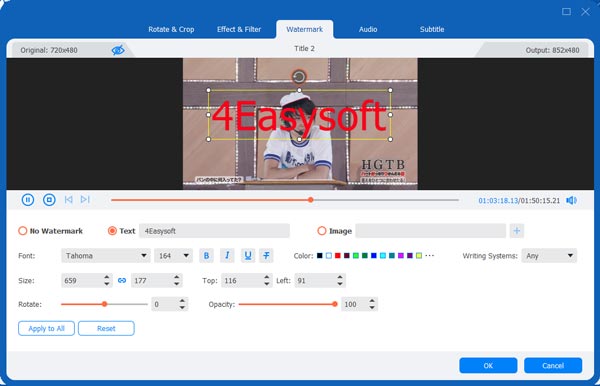This screenshot has height=386, width=600.
Task: Switch to the Audio tab
Action: coord(368,29)
